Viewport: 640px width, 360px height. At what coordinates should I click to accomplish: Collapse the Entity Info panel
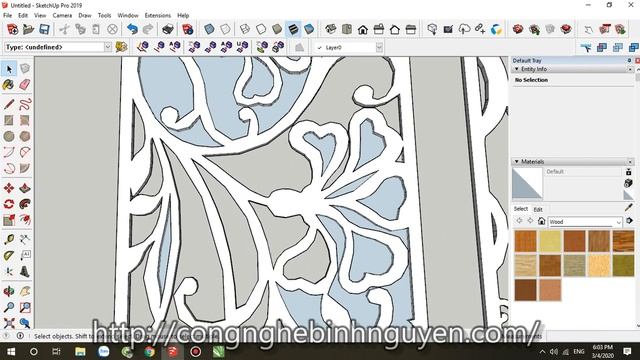point(517,69)
